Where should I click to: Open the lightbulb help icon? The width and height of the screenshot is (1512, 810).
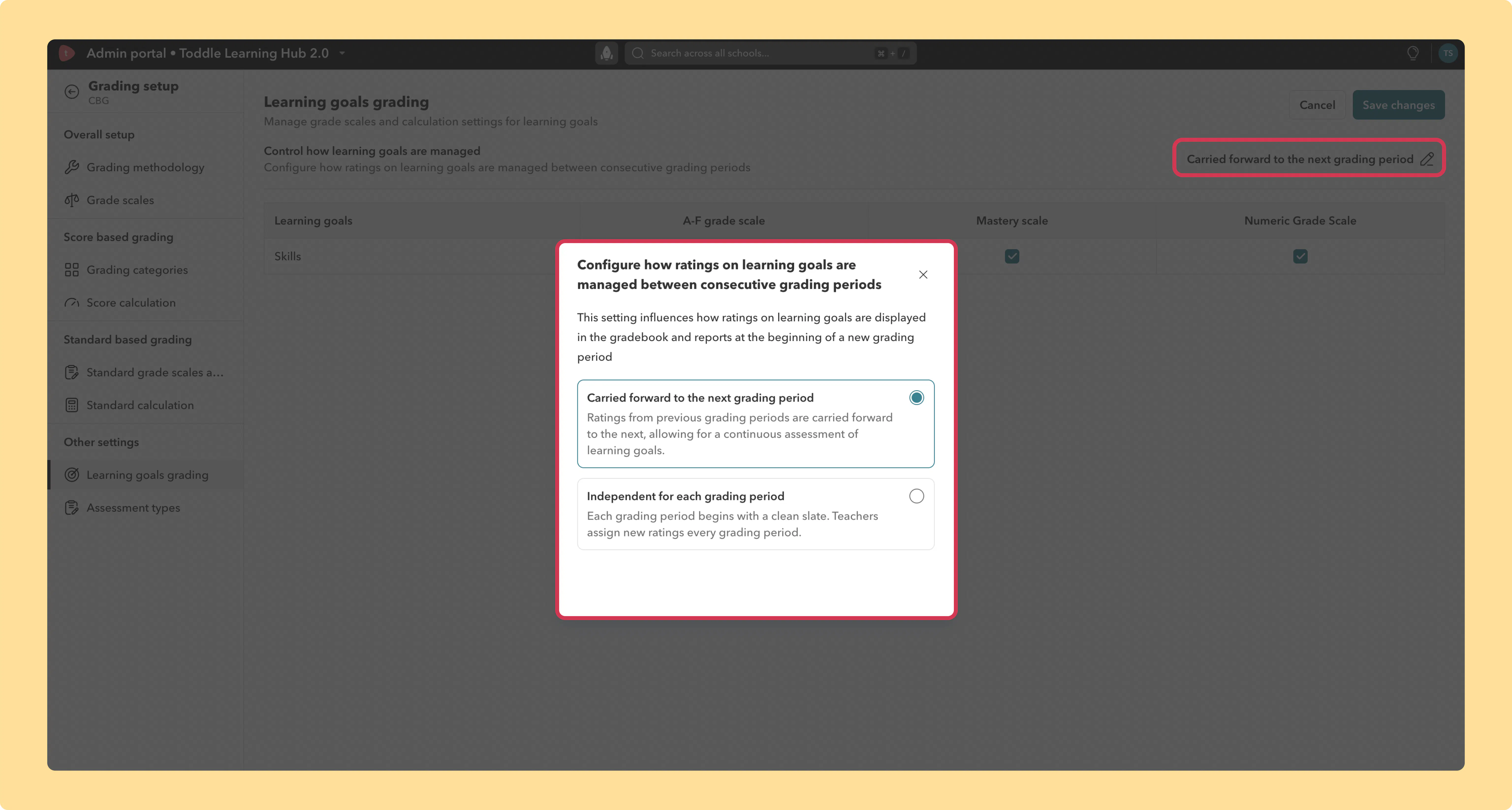tap(1413, 53)
